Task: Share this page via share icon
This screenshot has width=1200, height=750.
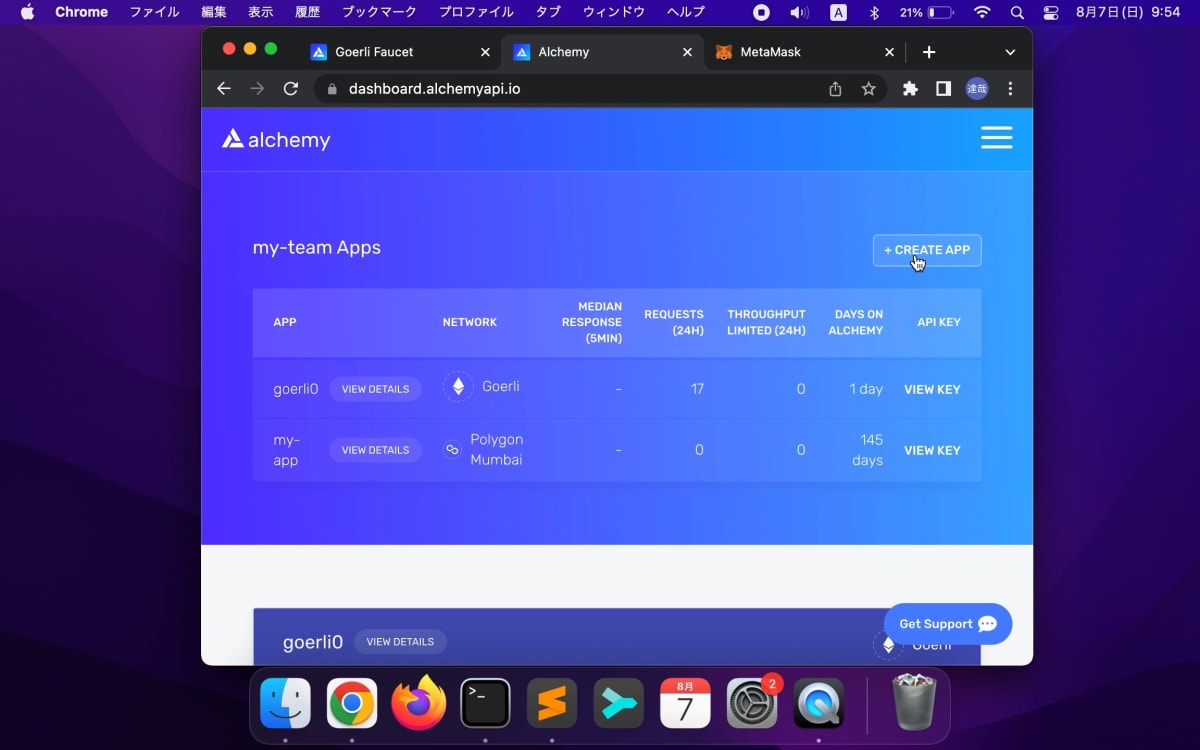Action: 835,89
